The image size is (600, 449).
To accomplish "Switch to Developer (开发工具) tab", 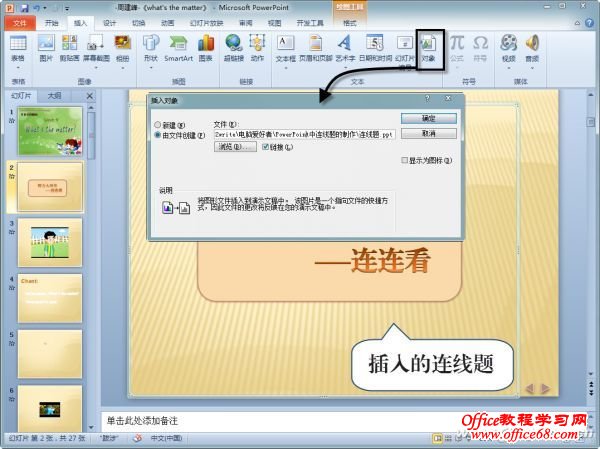I will point(310,23).
